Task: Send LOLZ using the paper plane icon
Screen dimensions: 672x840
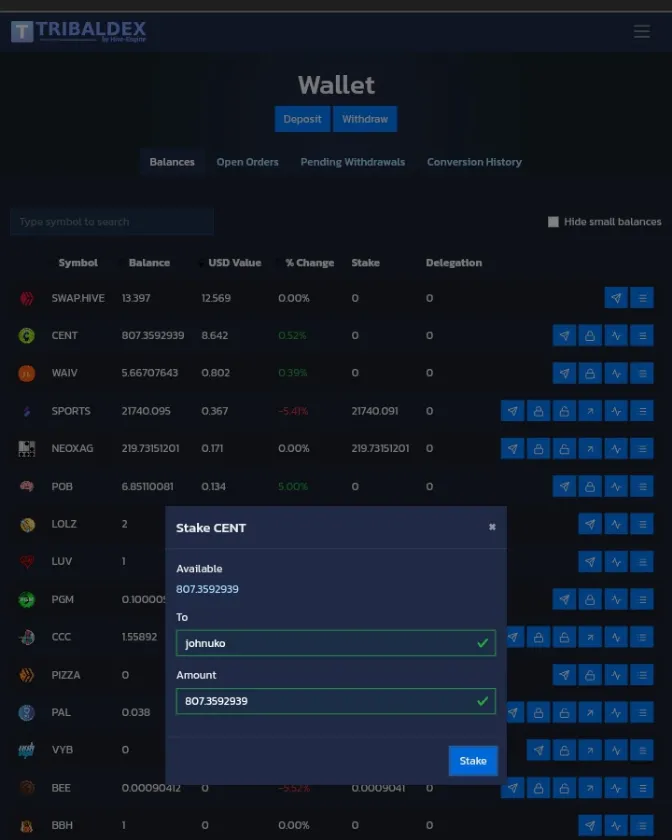Action: click(x=590, y=524)
